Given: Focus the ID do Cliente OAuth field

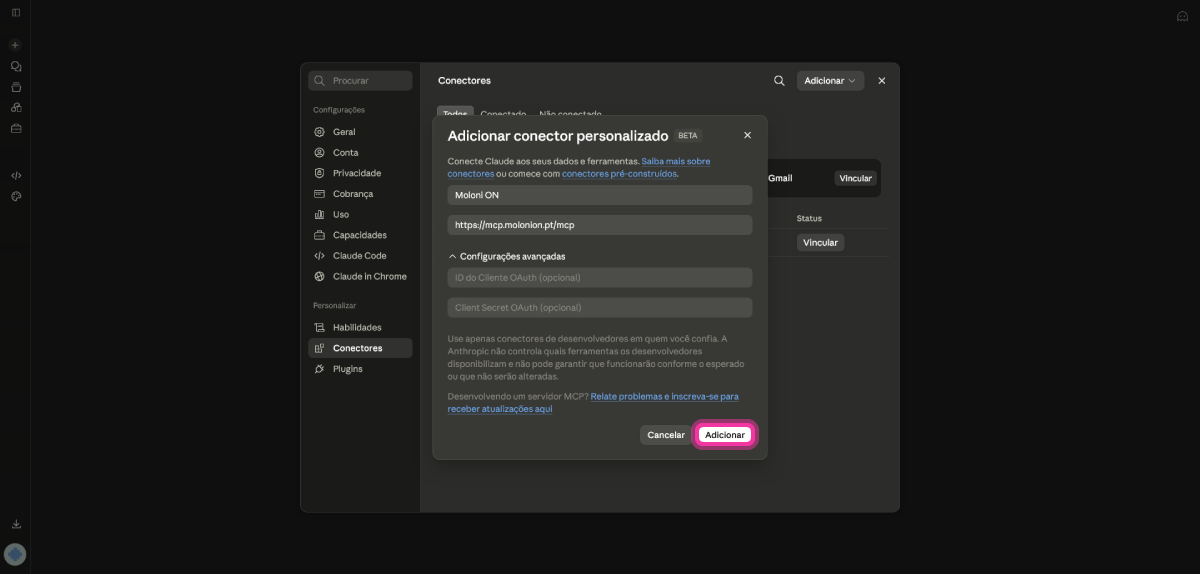Looking at the screenshot, I should click(600, 277).
